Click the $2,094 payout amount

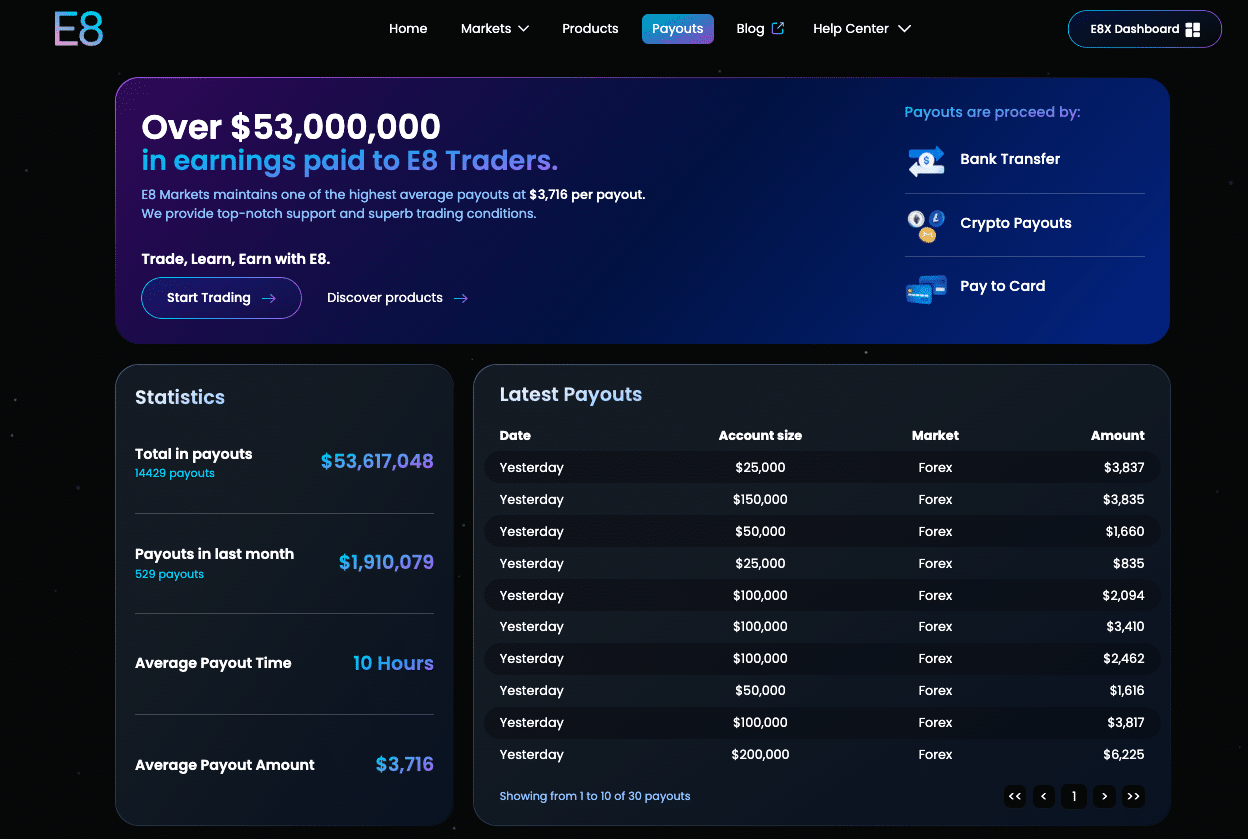(x=1124, y=596)
